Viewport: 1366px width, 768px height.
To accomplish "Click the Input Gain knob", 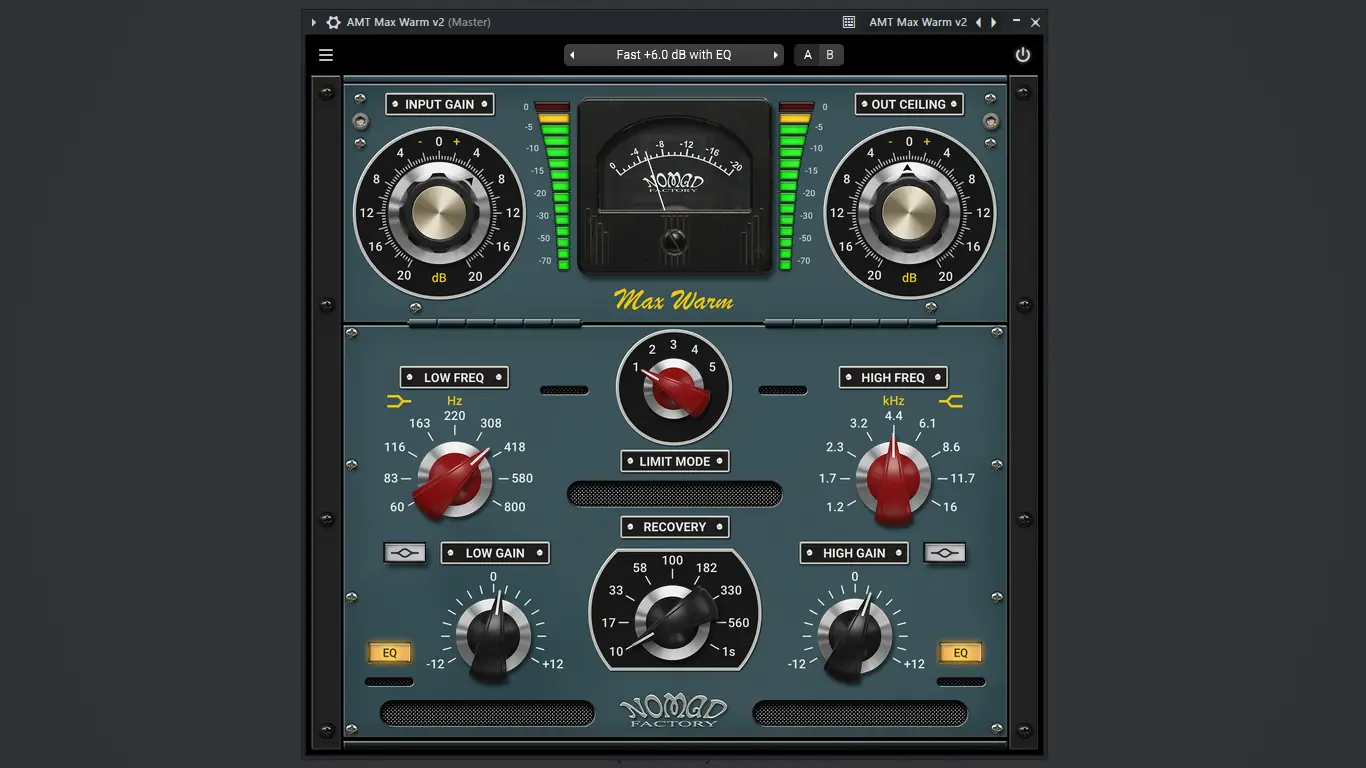I will point(439,213).
